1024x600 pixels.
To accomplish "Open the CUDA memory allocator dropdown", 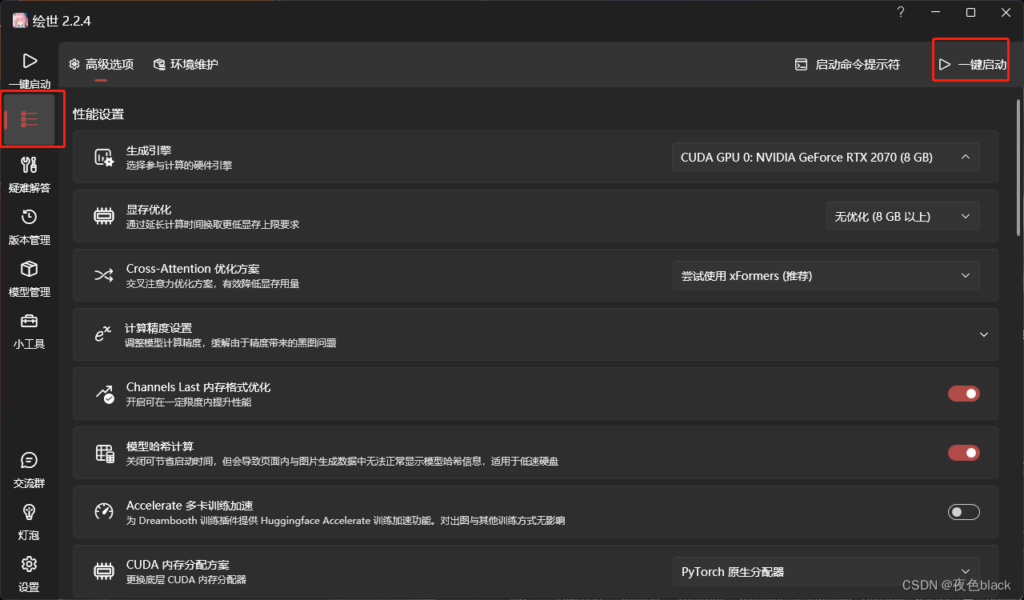I will (x=826, y=571).
